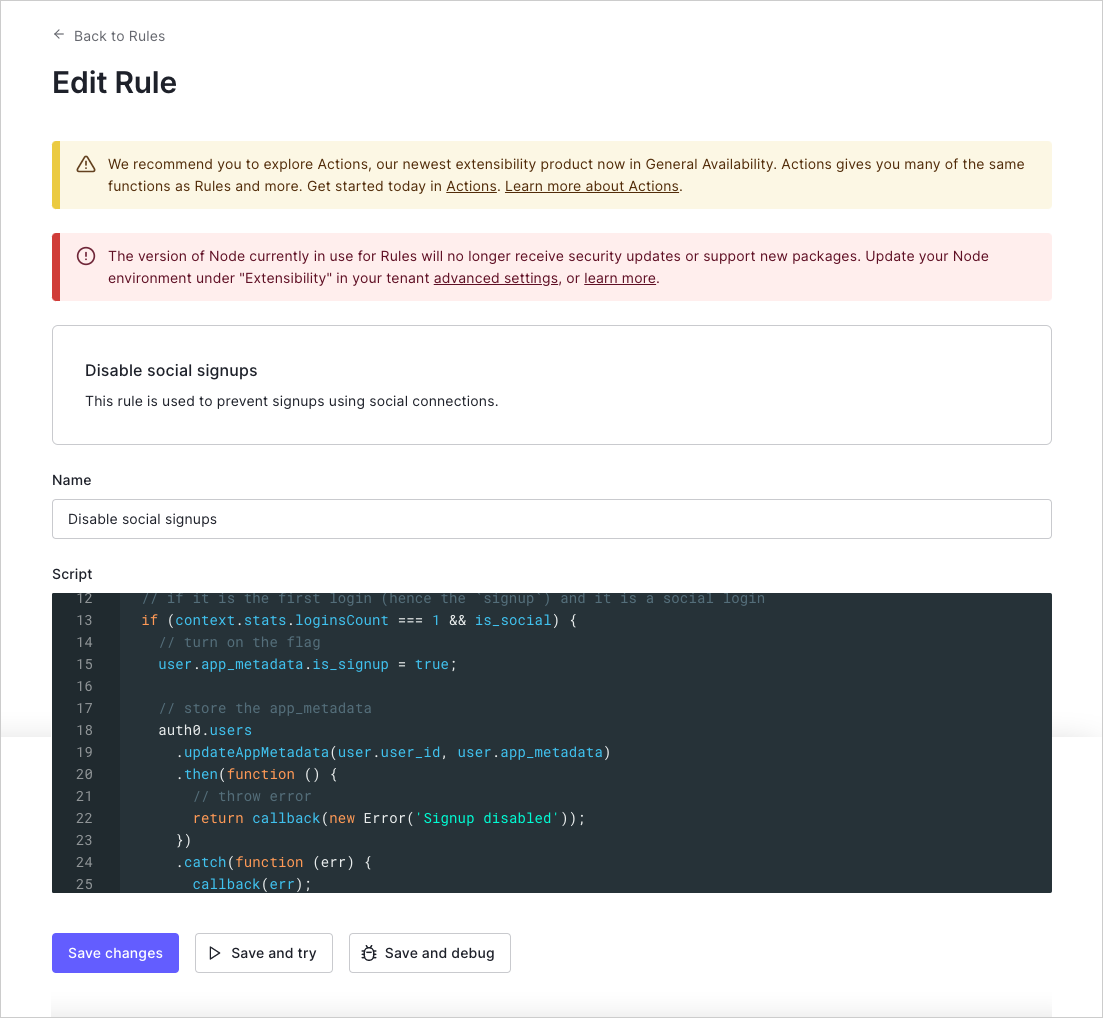Image resolution: width=1103 pixels, height=1018 pixels.
Task: Follow the Learn more about Actions link
Action: (x=591, y=186)
